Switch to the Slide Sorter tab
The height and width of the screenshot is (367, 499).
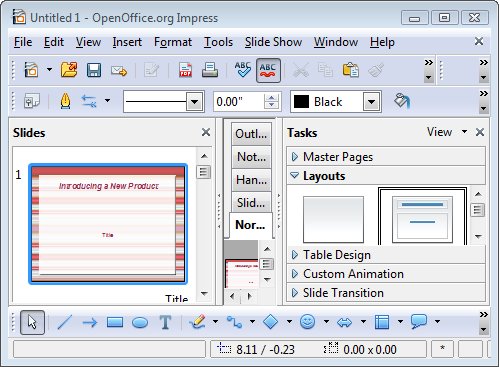[x=251, y=203]
